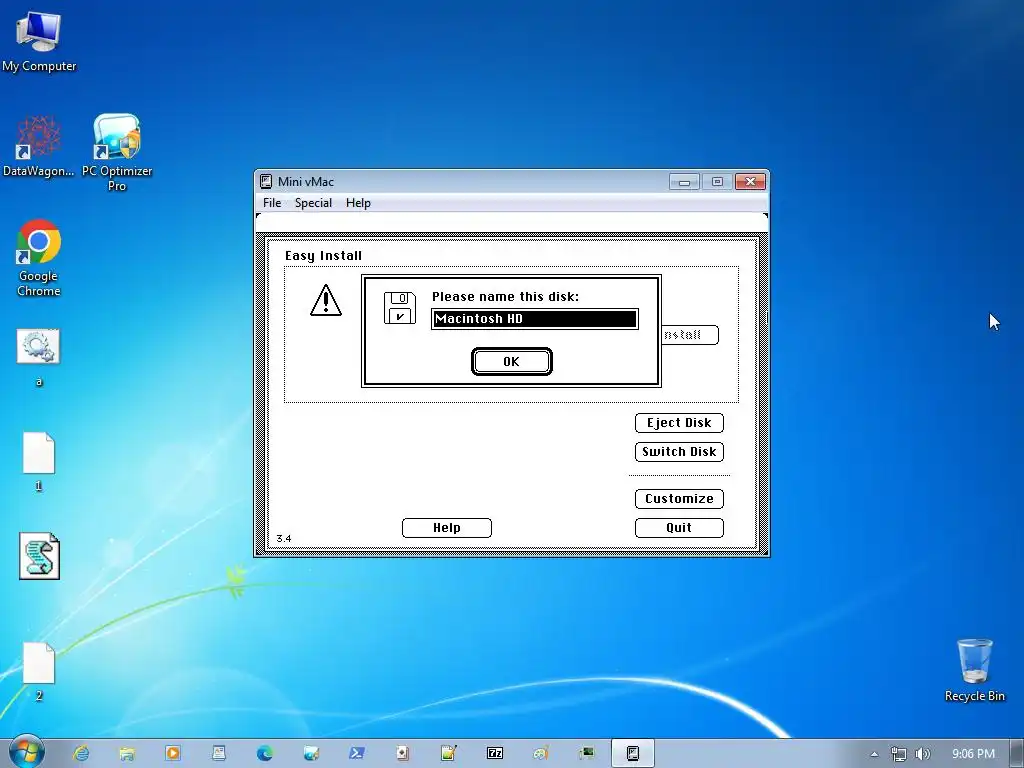The image size is (1024, 768).
Task: Click the Switch Disk button
Action: click(679, 452)
